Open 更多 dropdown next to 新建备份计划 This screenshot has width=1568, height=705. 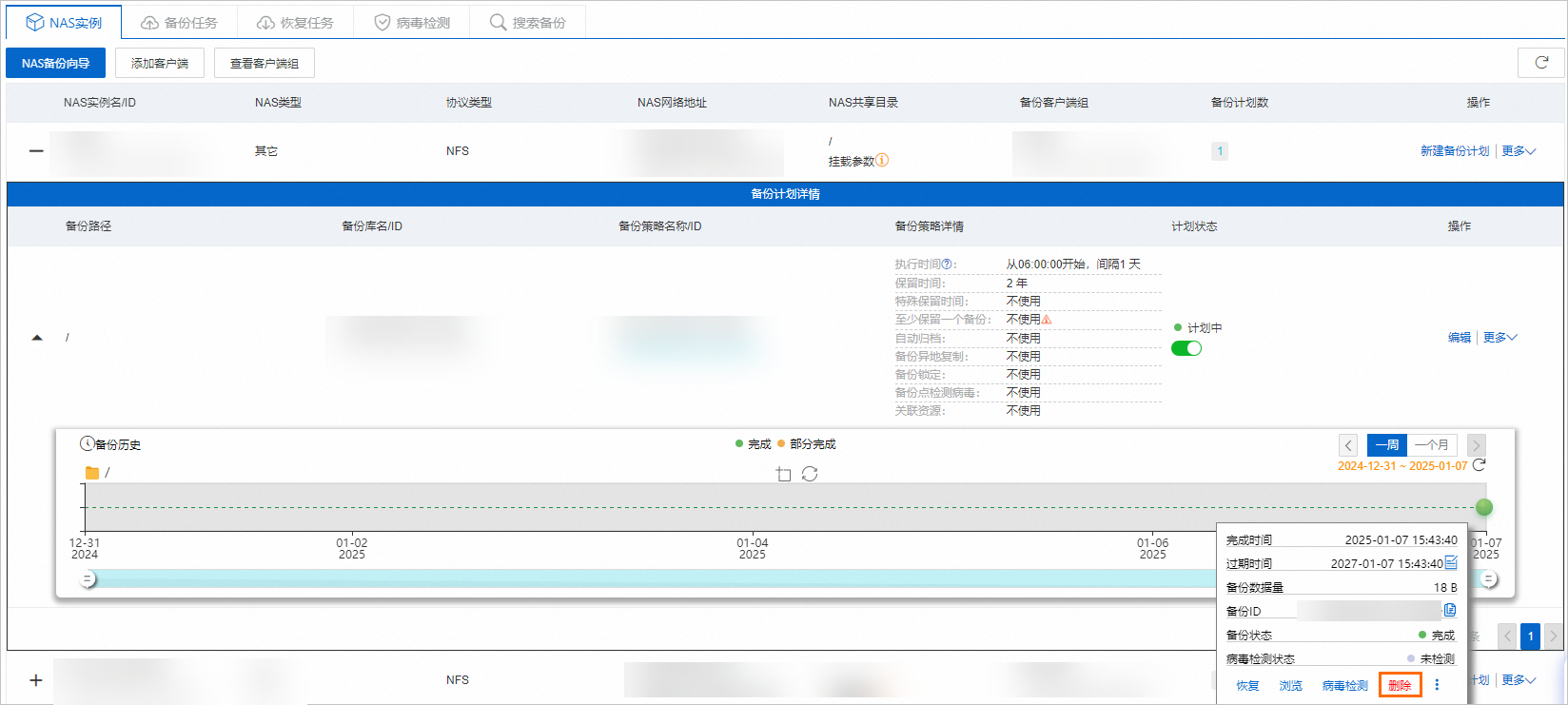pyautogui.click(x=1519, y=151)
